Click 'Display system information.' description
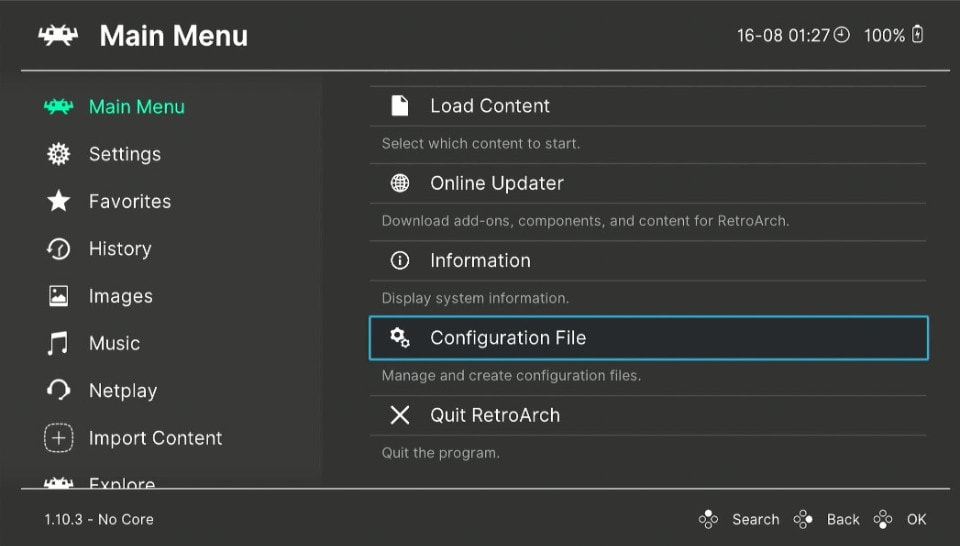The height and width of the screenshot is (546, 960). 475,298
